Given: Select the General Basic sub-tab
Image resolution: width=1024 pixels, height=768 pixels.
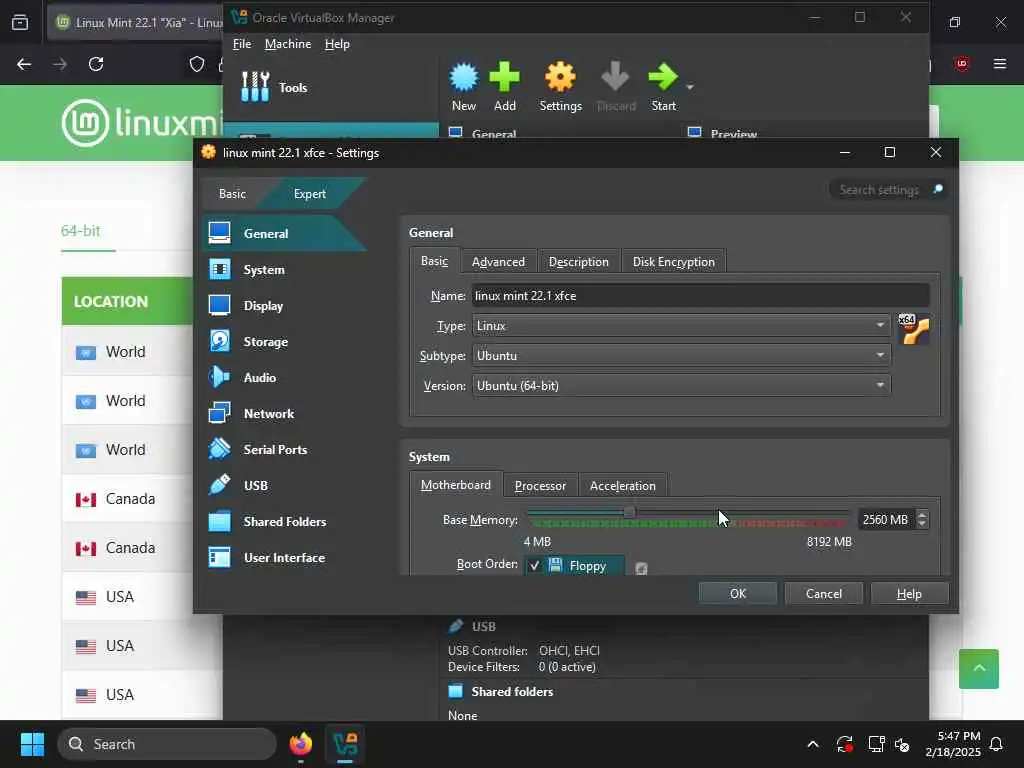Looking at the screenshot, I should (x=434, y=261).
